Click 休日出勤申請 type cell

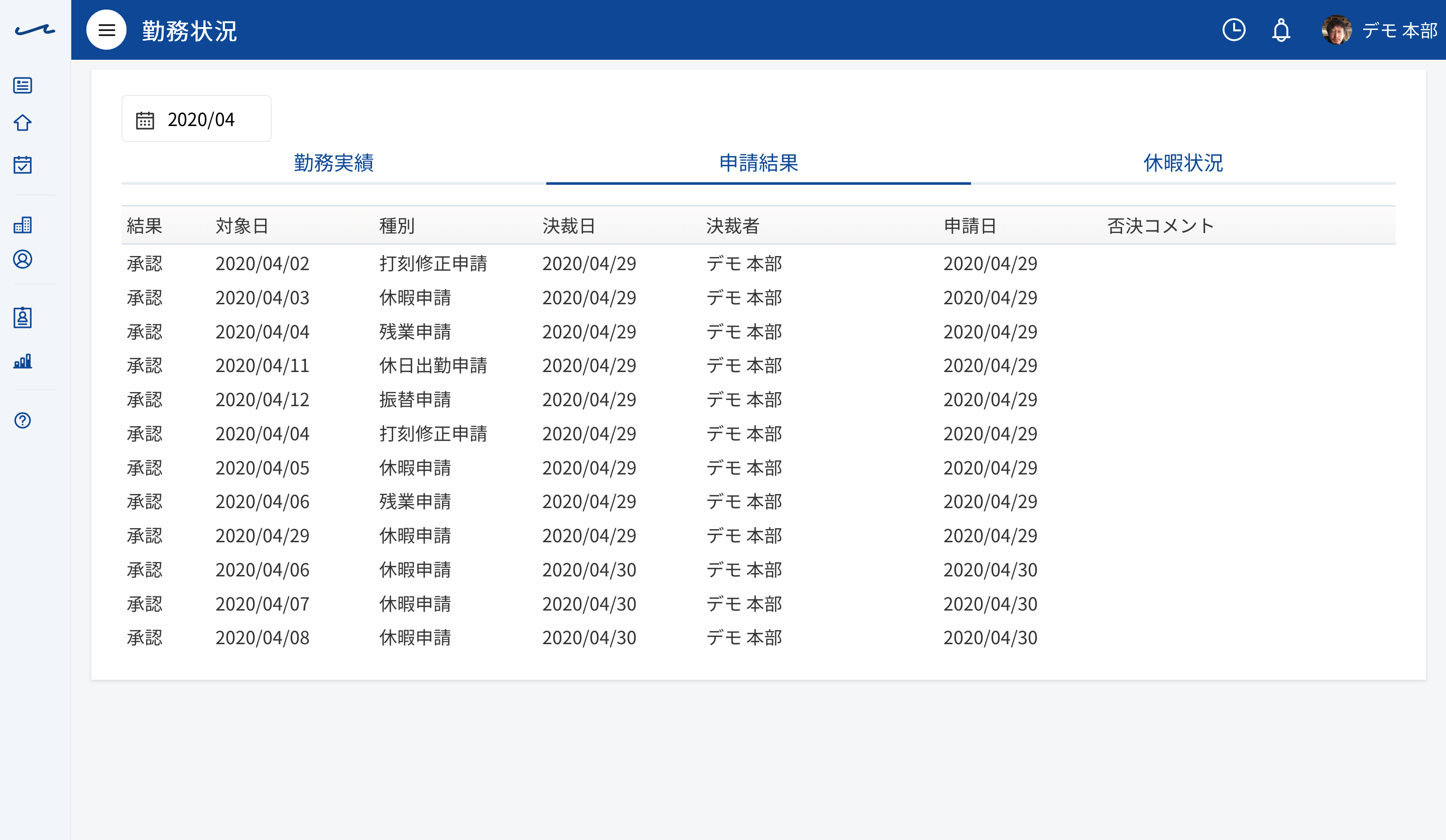[433, 366]
